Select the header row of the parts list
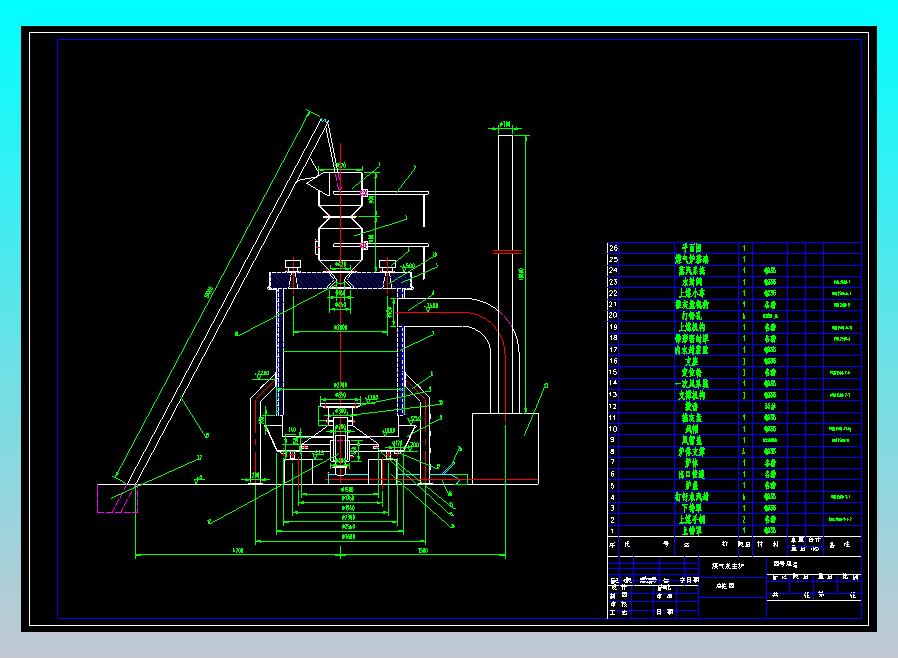Screen dimensions: 898x658 734,546
